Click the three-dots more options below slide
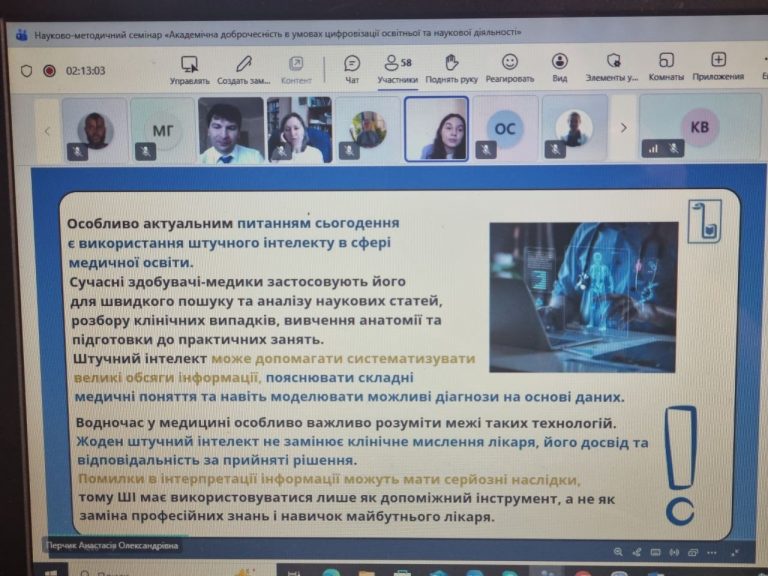This screenshot has height=576, width=768. coord(712,552)
